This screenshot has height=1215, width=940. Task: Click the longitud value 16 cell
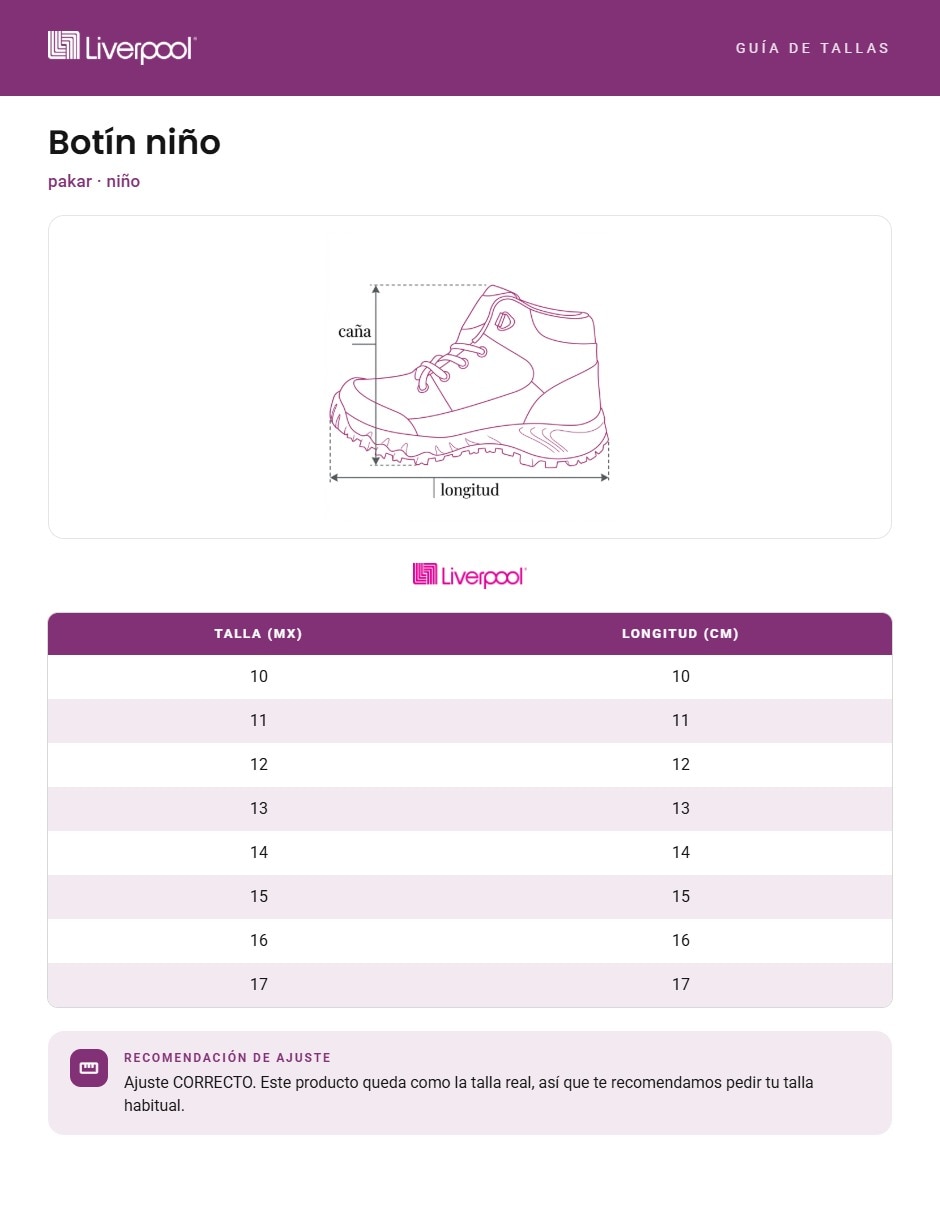click(681, 941)
